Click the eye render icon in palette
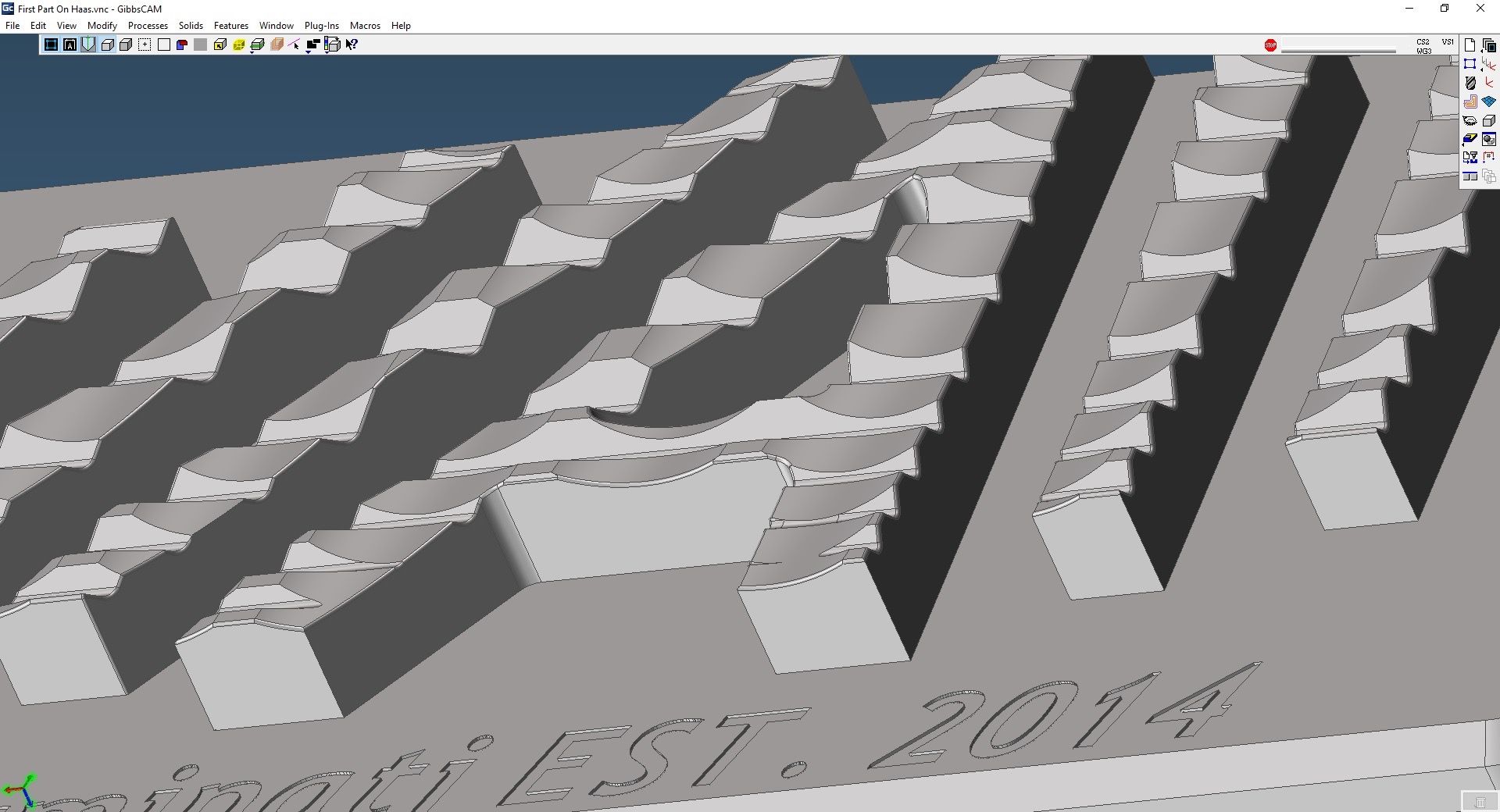 click(x=1470, y=120)
